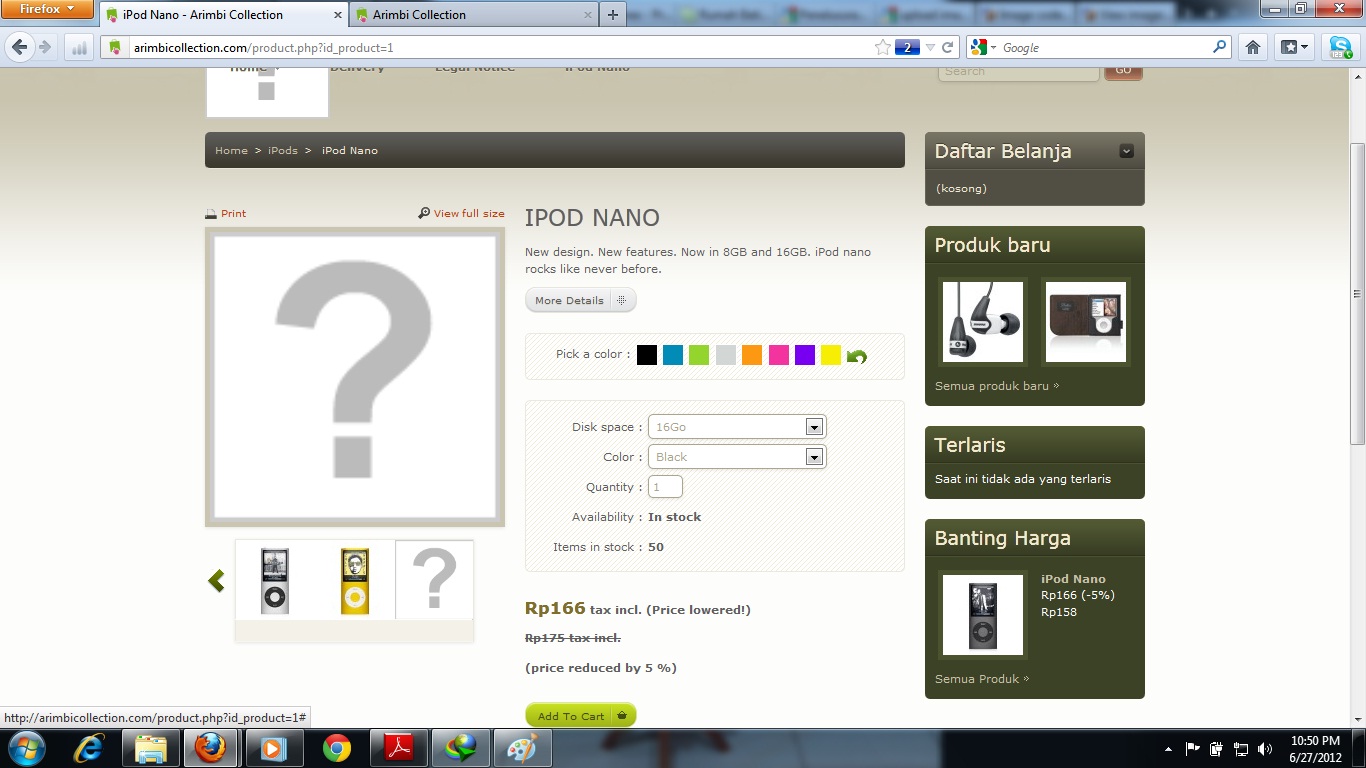Screen dimensions: 1366x768
Task: Go to iPods in the breadcrumb
Action: pyautogui.click(x=283, y=150)
